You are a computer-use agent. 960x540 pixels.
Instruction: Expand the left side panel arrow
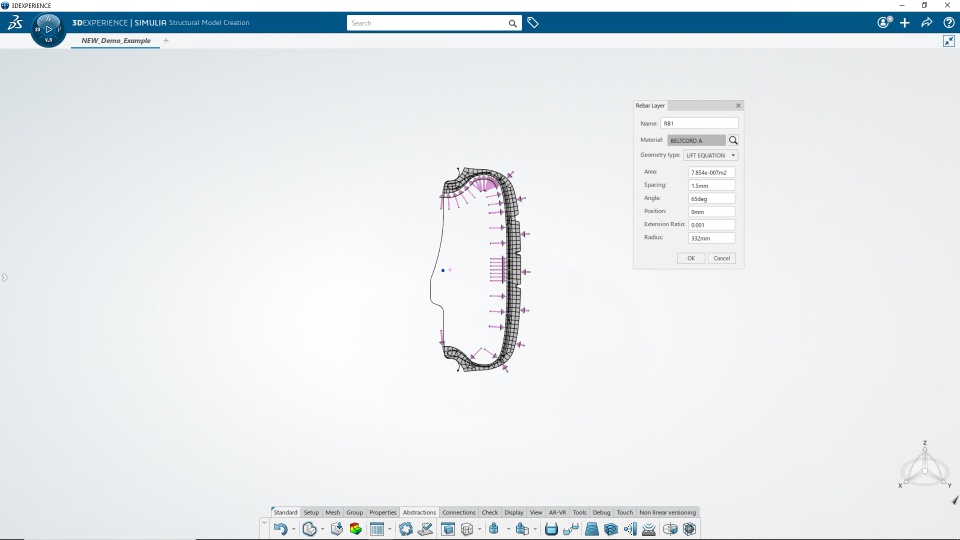[x=4, y=277]
